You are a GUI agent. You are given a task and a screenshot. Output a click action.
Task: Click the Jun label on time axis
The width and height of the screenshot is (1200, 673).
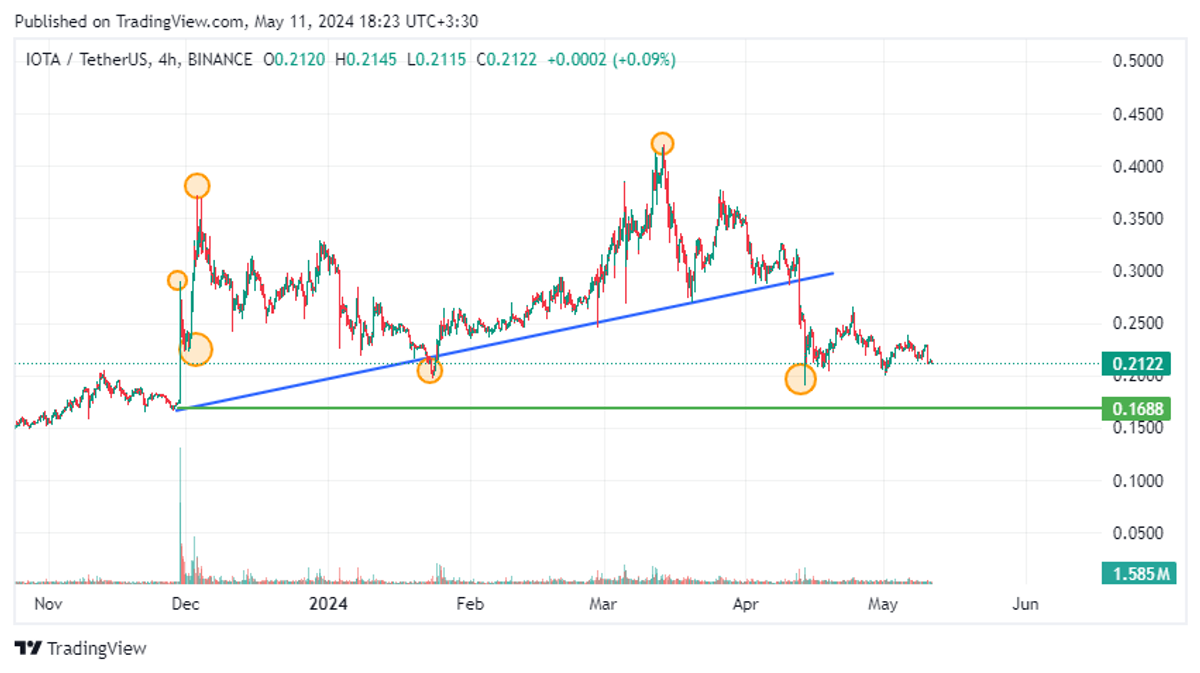[1025, 604]
